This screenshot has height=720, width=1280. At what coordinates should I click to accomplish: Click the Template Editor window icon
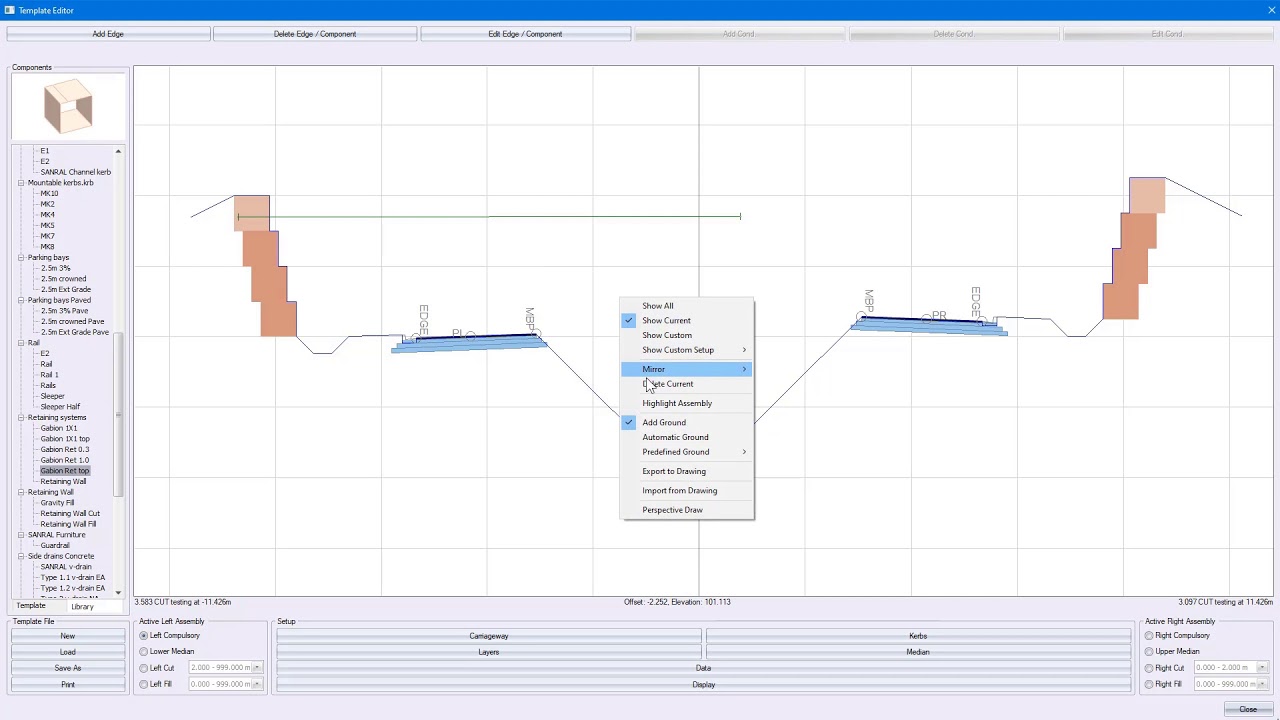tap(9, 10)
